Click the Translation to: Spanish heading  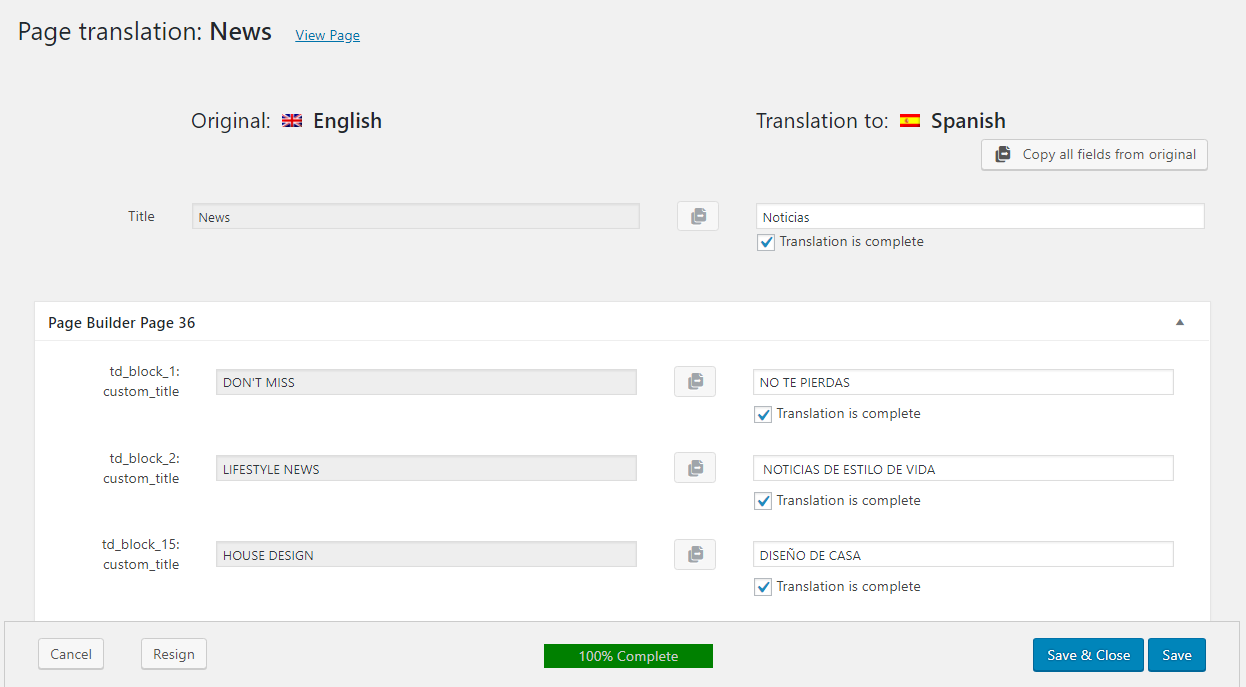pos(881,121)
